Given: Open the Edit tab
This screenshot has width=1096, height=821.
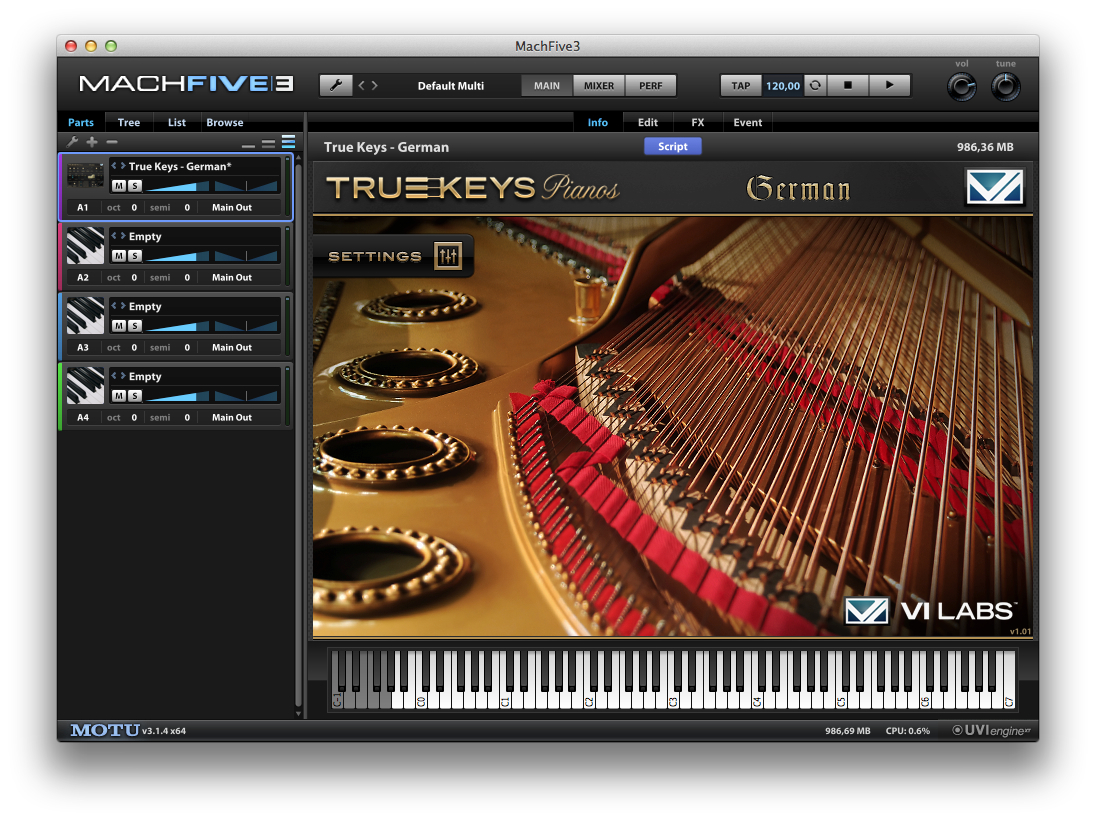Looking at the screenshot, I should pos(647,122).
